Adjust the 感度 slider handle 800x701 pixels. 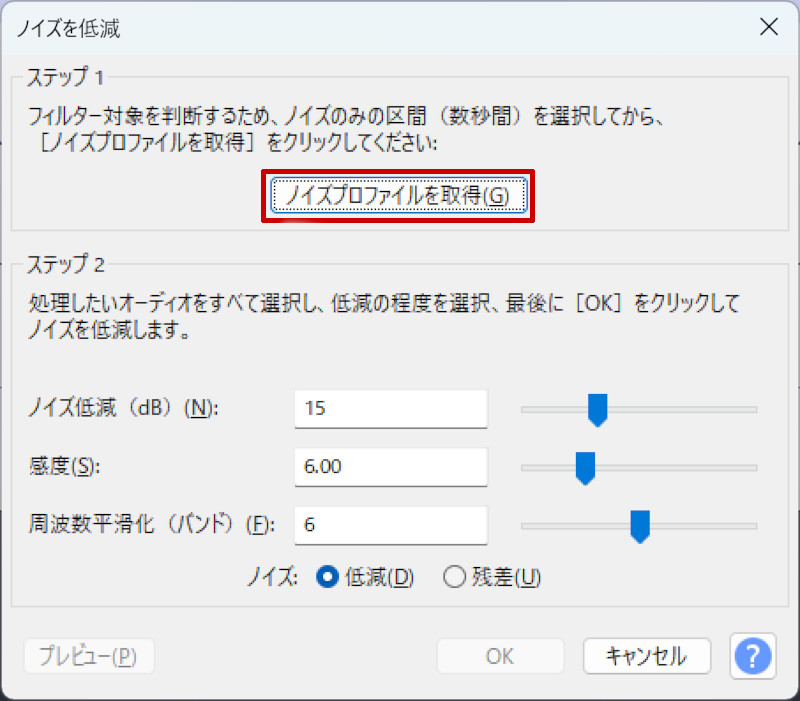tap(584, 468)
